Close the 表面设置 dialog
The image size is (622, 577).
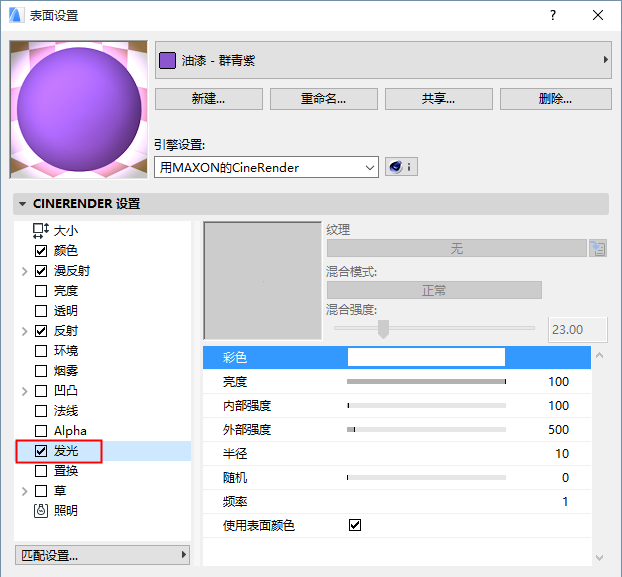click(x=598, y=15)
